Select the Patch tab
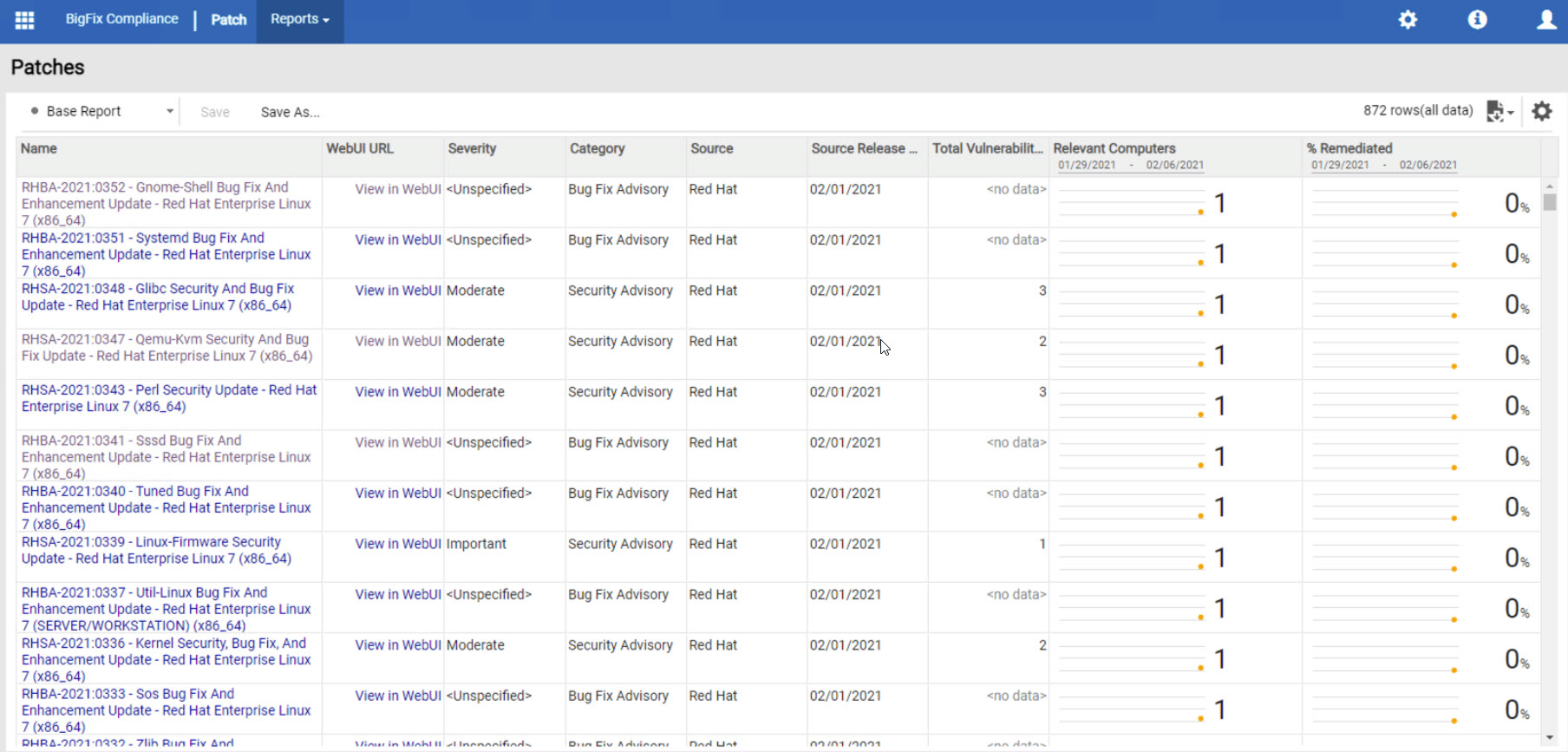Image resolution: width=1568 pixels, height=752 pixels. (x=228, y=20)
